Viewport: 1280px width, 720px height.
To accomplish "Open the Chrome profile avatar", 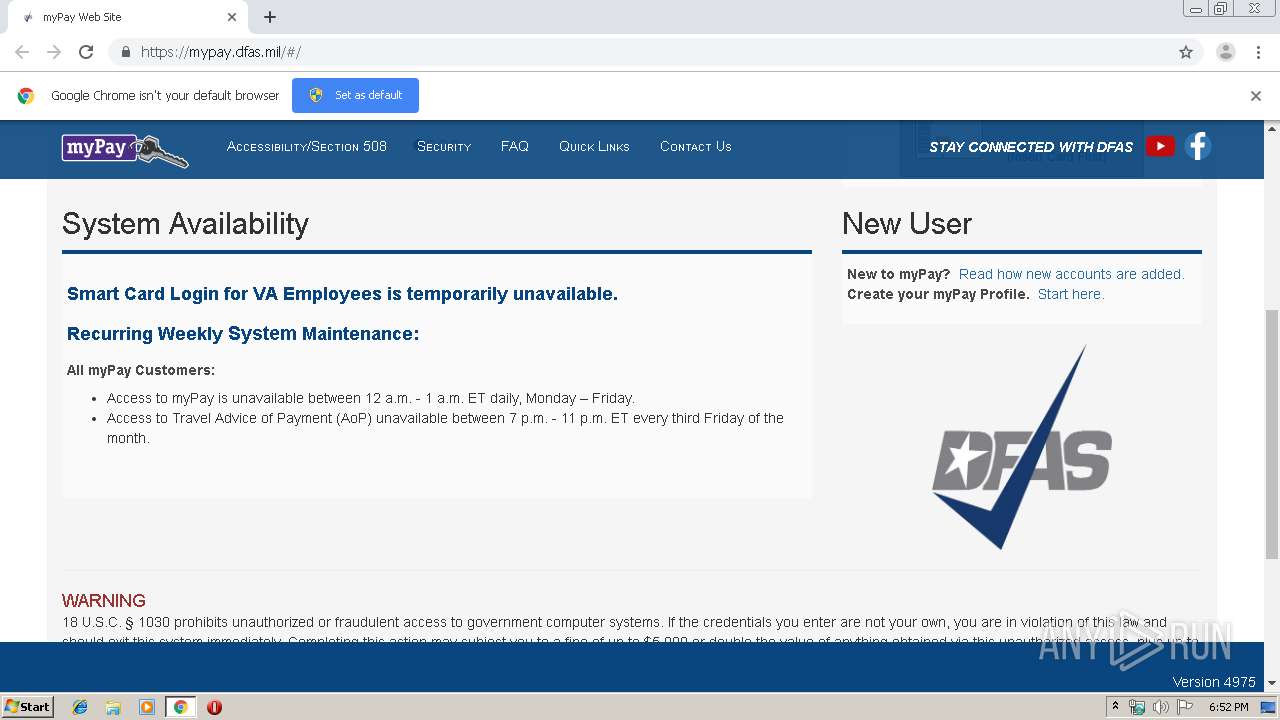I will click(x=1226, y=52).
